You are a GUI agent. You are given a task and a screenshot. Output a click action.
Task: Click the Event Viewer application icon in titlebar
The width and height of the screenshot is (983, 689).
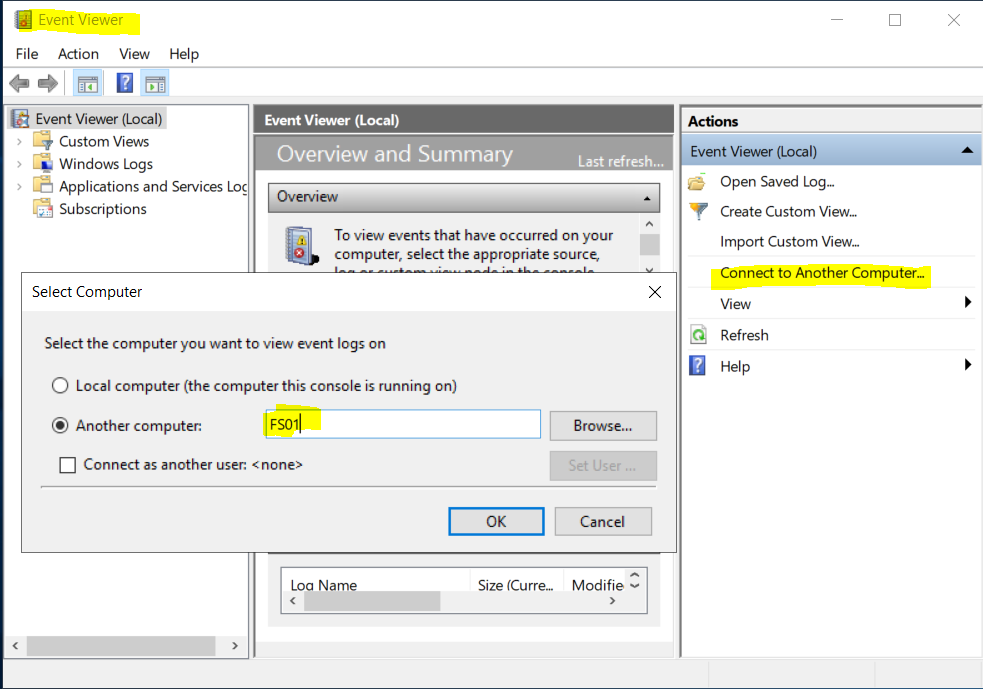click(22, 18)
